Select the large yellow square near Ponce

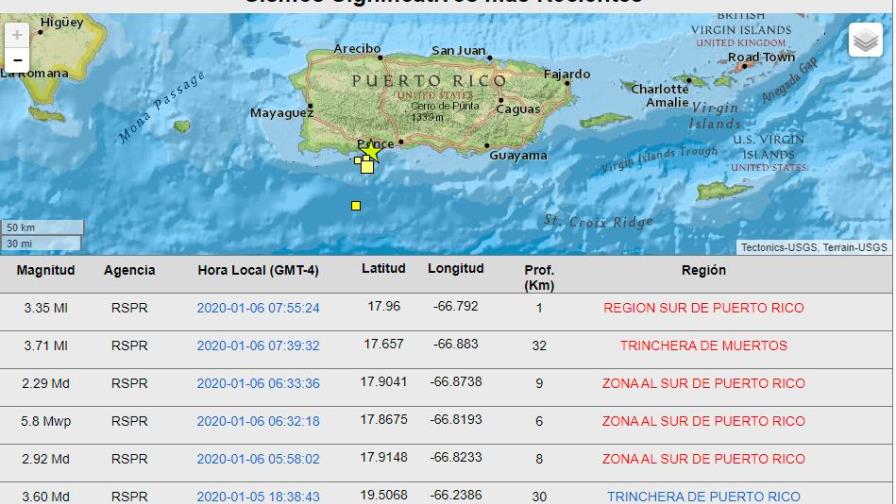367,167
